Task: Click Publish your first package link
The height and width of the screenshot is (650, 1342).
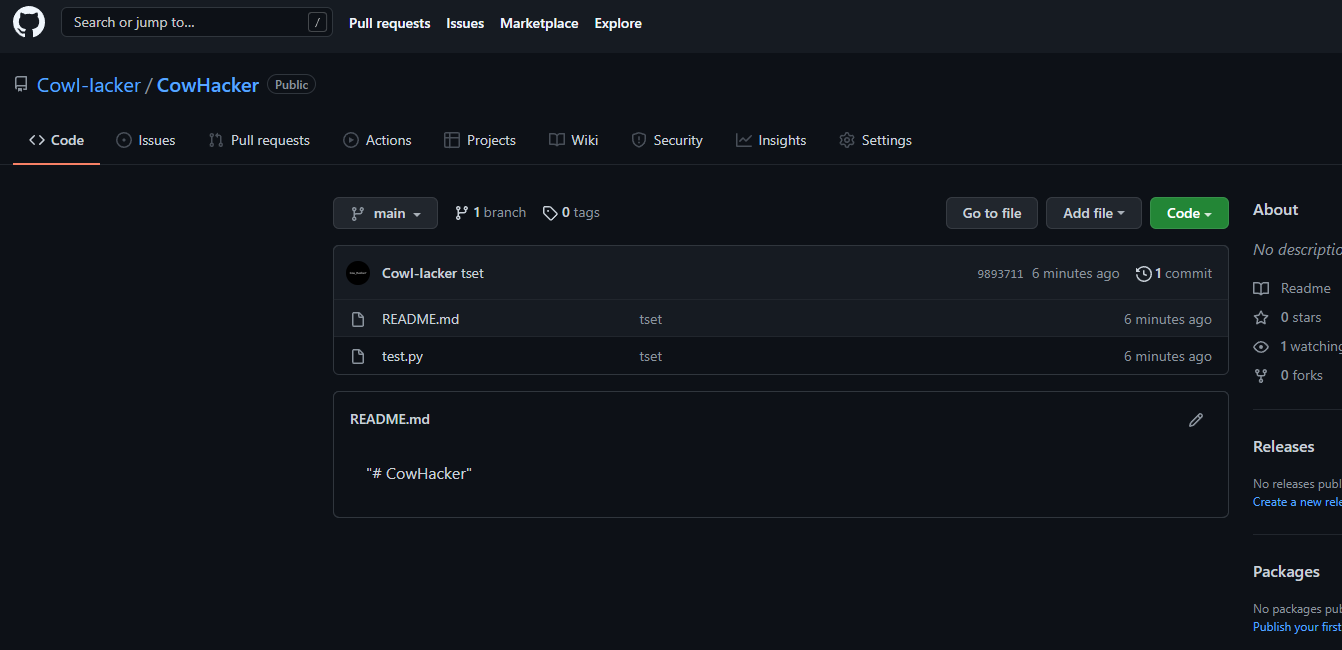Action: coord(1298,627)
